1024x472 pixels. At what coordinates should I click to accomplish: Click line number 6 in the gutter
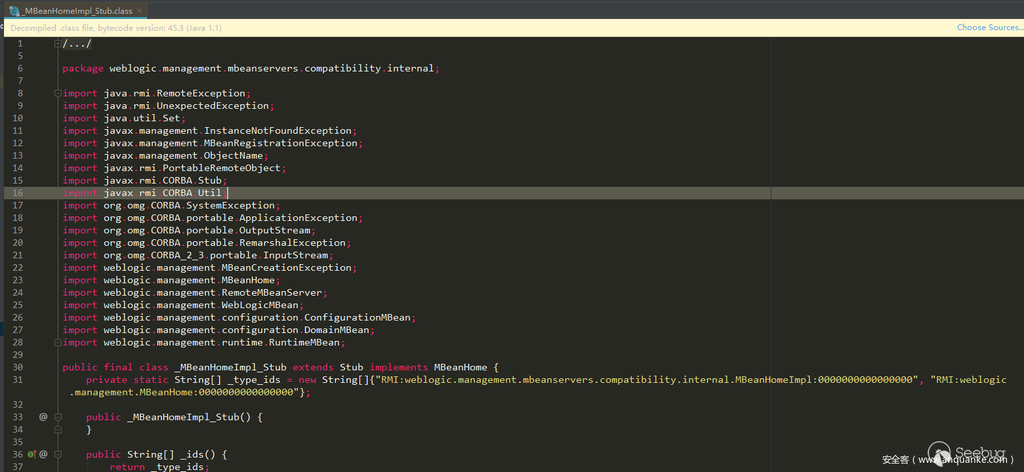coord(20,69)
